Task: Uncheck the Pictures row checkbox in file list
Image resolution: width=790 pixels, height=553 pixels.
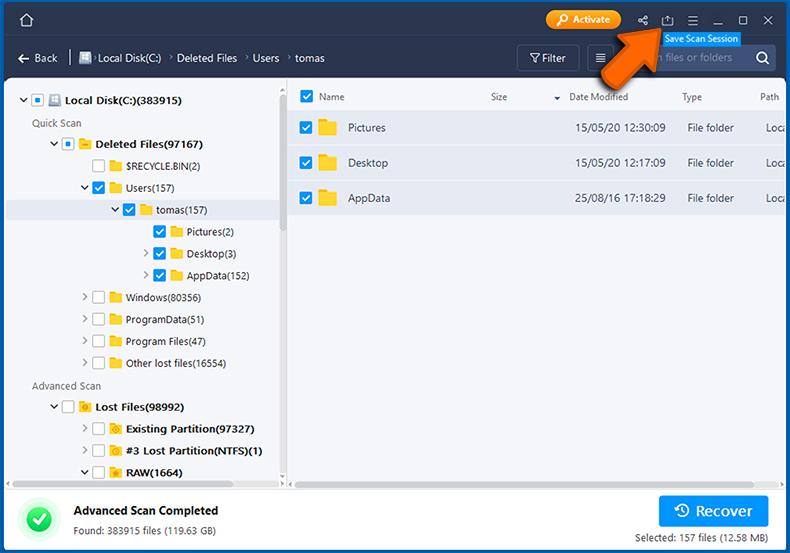Action: (x=306, y=127)
